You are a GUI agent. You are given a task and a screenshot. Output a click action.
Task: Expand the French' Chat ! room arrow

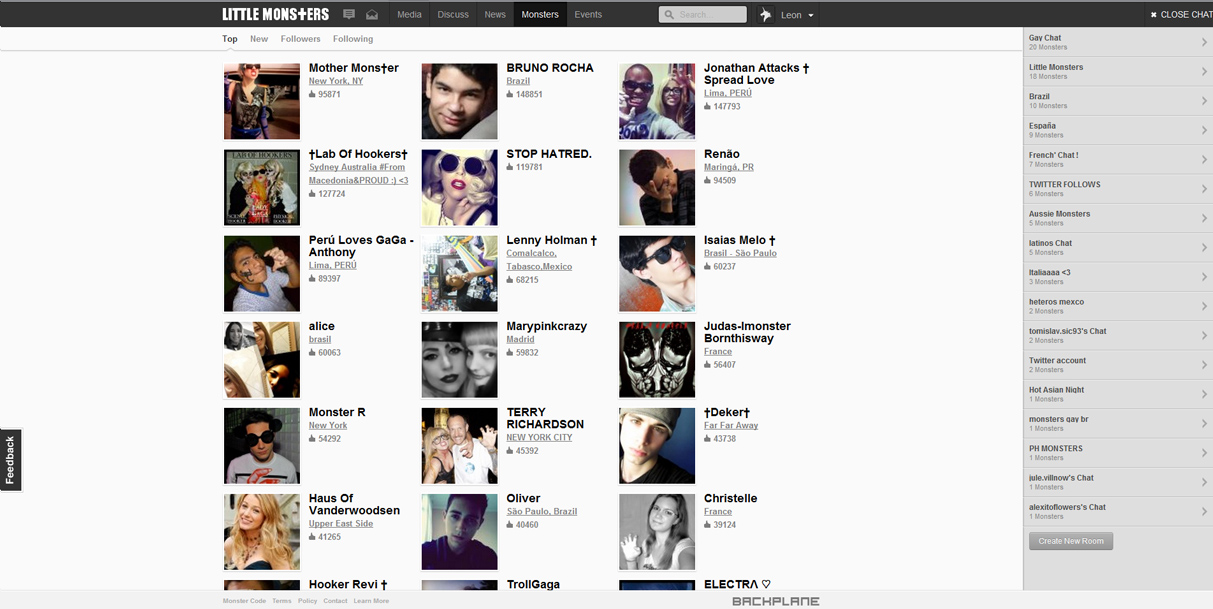click(1204, 159)
